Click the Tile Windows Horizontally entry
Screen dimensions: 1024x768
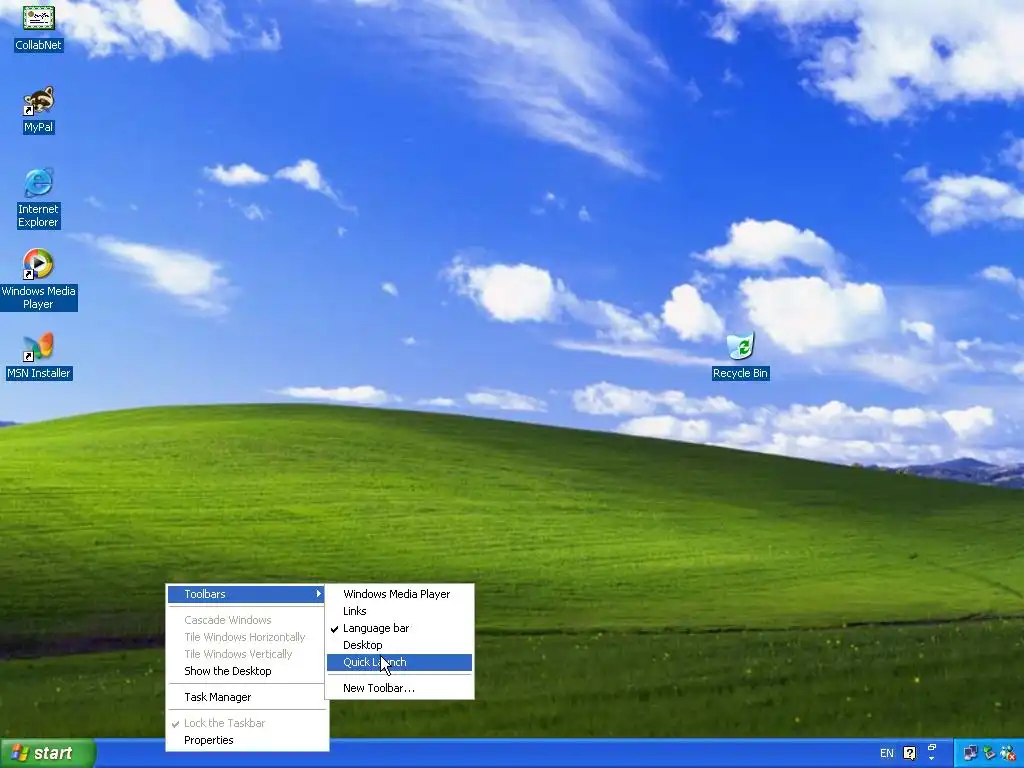pos(246,637)
